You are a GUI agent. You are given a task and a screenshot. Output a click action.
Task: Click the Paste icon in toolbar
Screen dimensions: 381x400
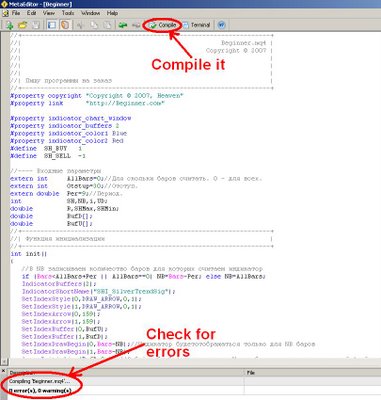click(x=107, y=25)
